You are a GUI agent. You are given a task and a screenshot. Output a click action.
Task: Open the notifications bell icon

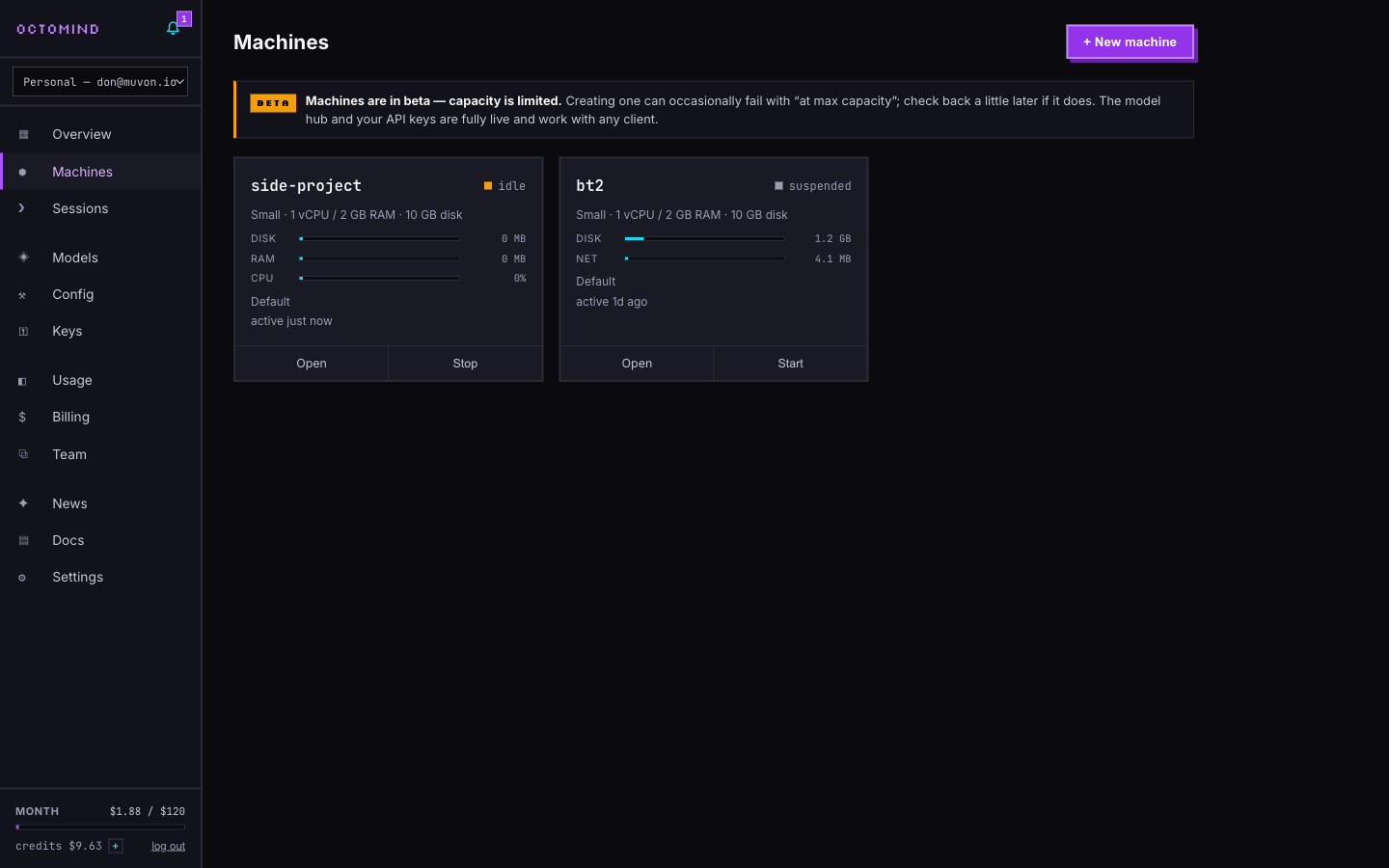click(173, 28)
